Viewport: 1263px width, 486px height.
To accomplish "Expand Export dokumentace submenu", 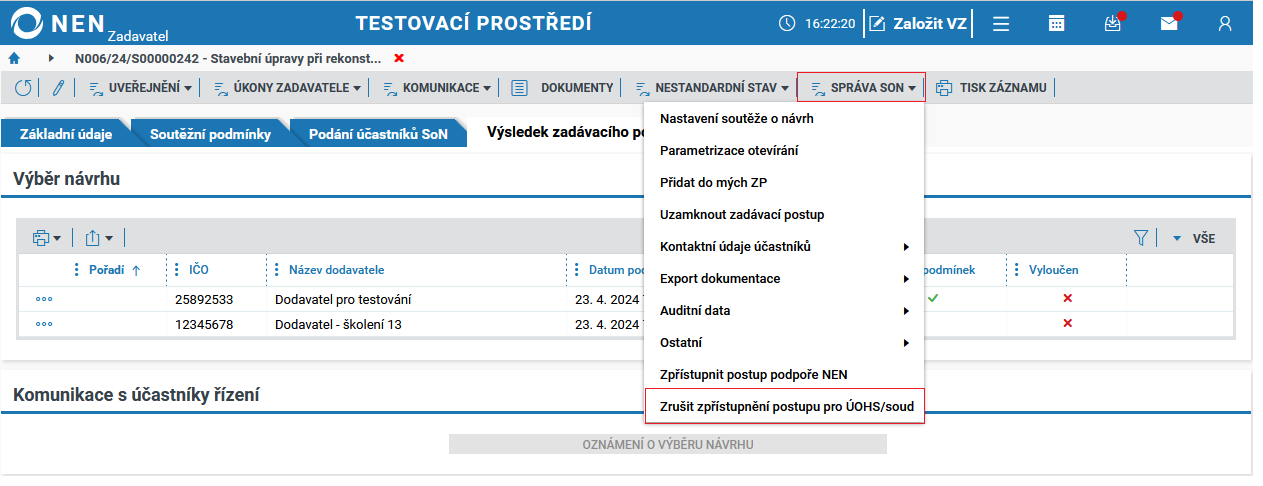I will 784,279.
